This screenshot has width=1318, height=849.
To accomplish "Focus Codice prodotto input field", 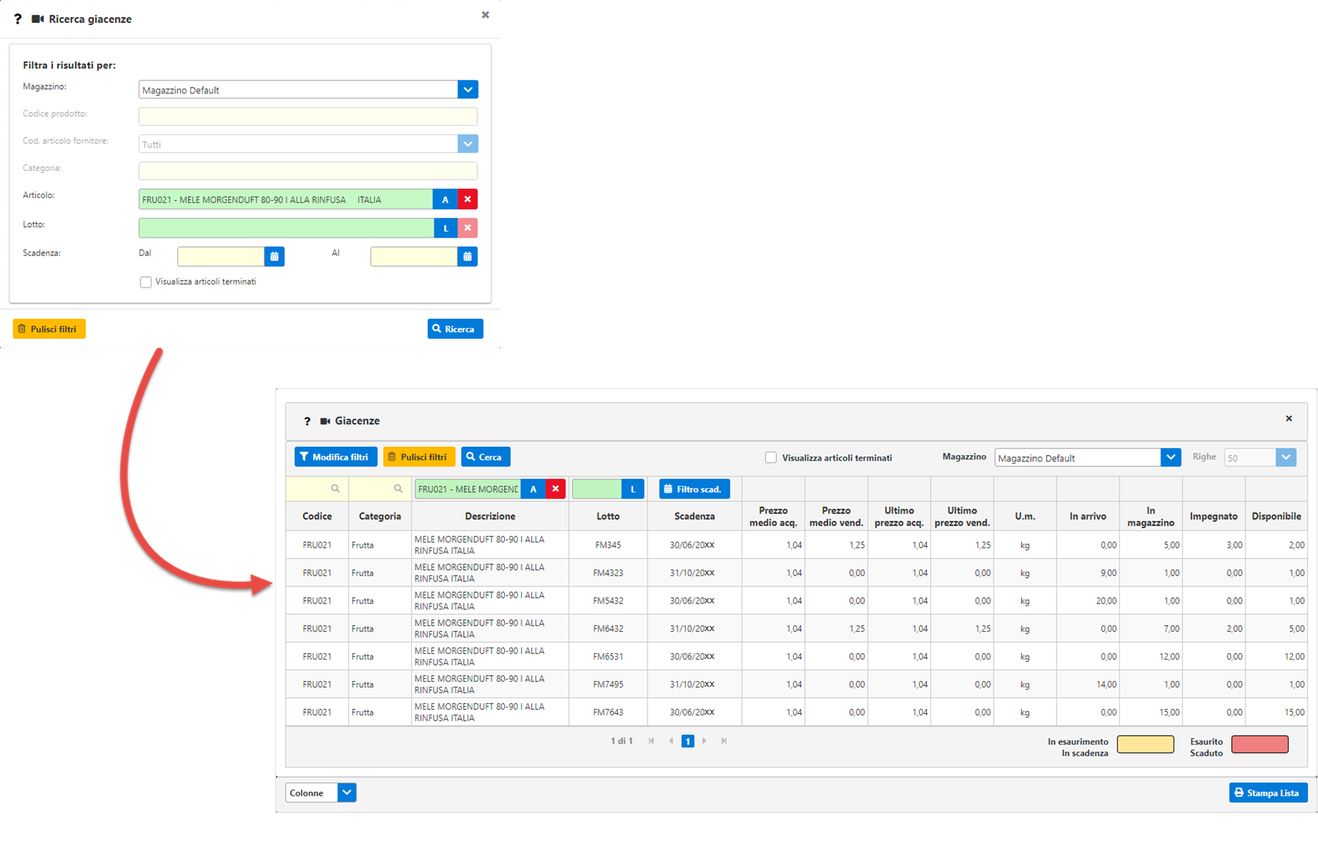I will coord(308,116).
